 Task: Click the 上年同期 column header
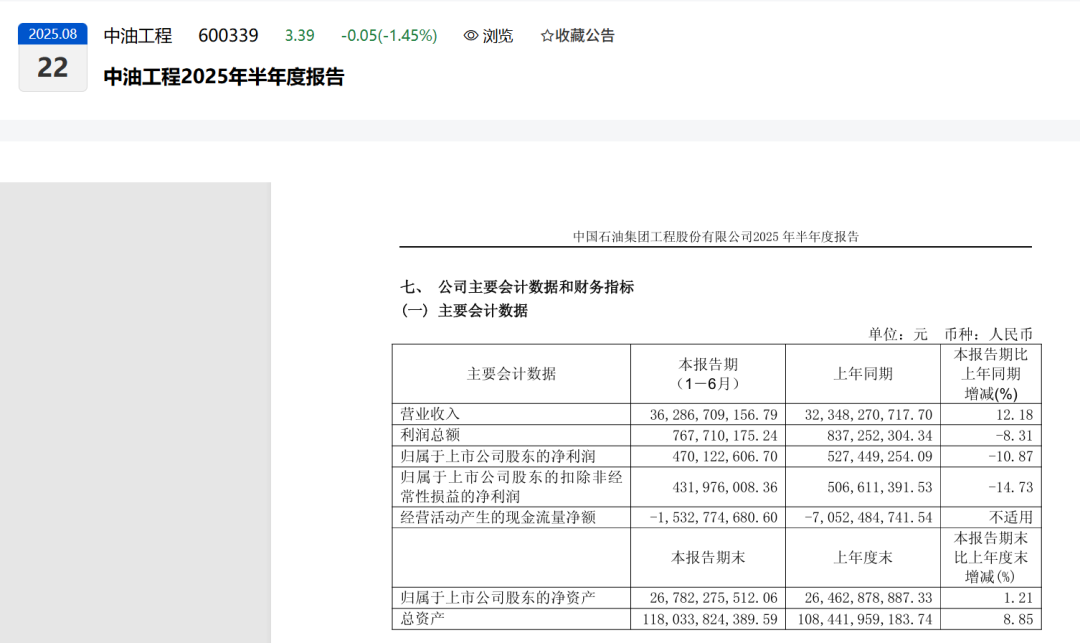pyautogui.click(x=863, y=374)
